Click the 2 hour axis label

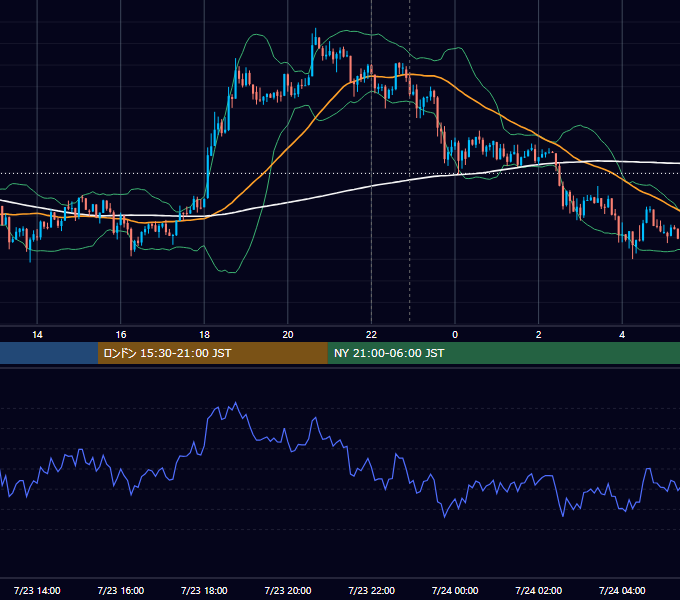click(539, 335)
